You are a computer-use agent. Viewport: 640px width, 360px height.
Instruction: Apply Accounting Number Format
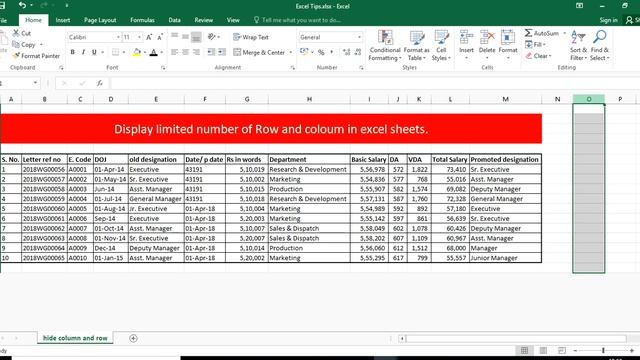click(x=304, y=52)
